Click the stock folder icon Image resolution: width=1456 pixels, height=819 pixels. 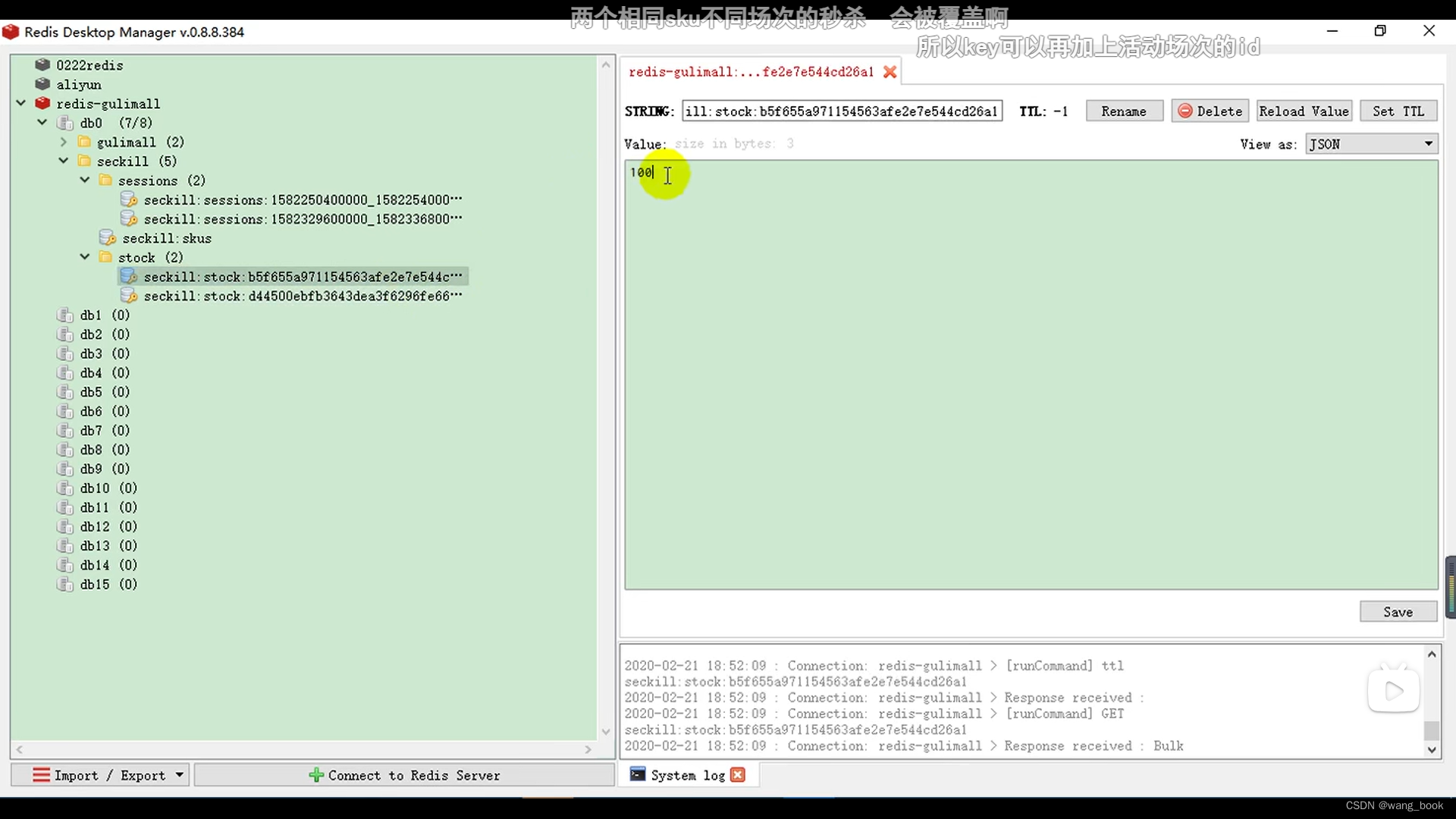[105, 257]
